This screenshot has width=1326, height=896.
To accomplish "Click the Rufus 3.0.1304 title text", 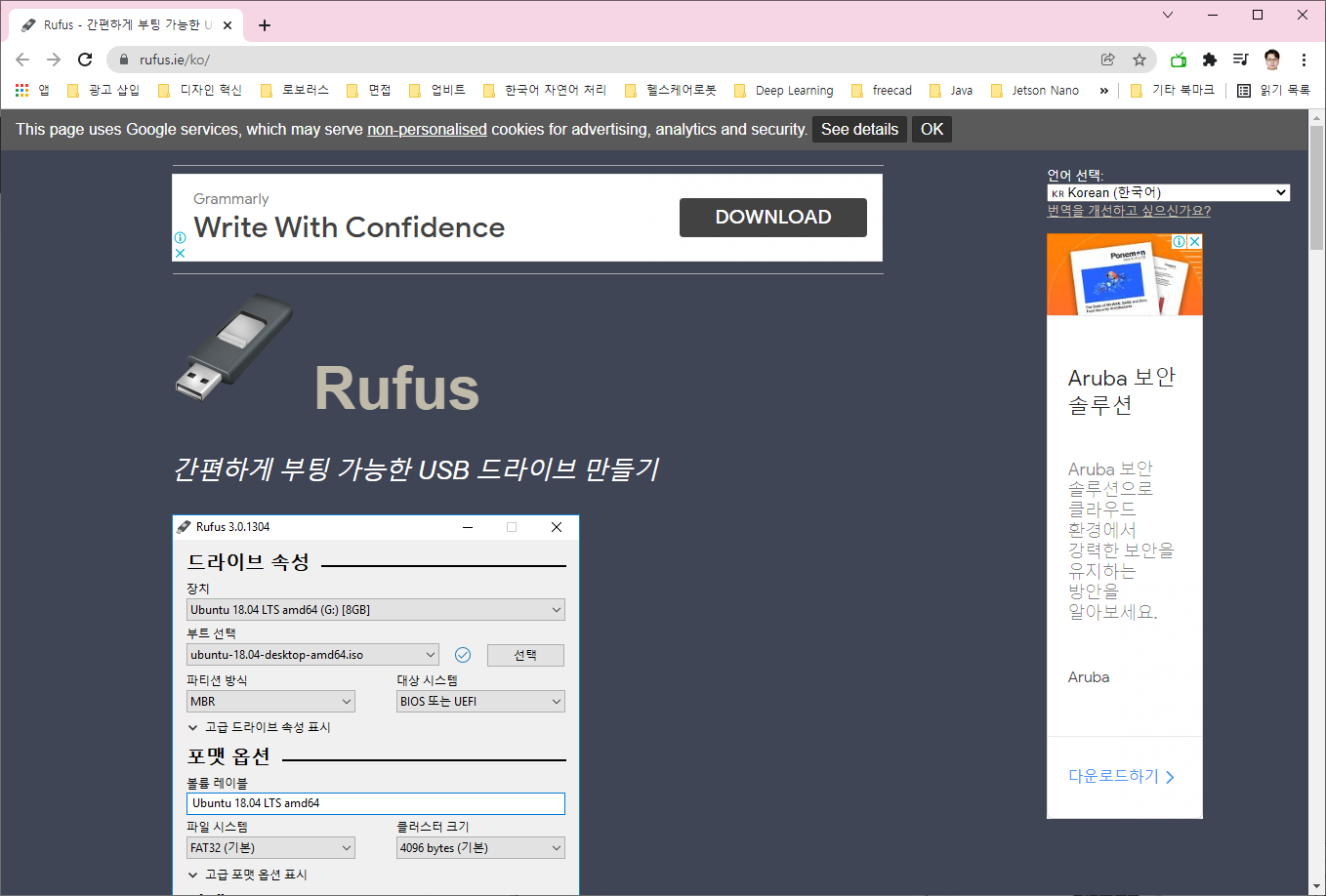I will 232,526.
